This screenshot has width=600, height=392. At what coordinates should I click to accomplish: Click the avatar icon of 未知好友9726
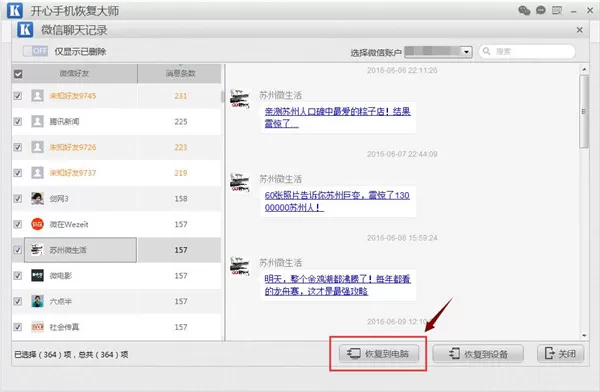click(37, 147)
